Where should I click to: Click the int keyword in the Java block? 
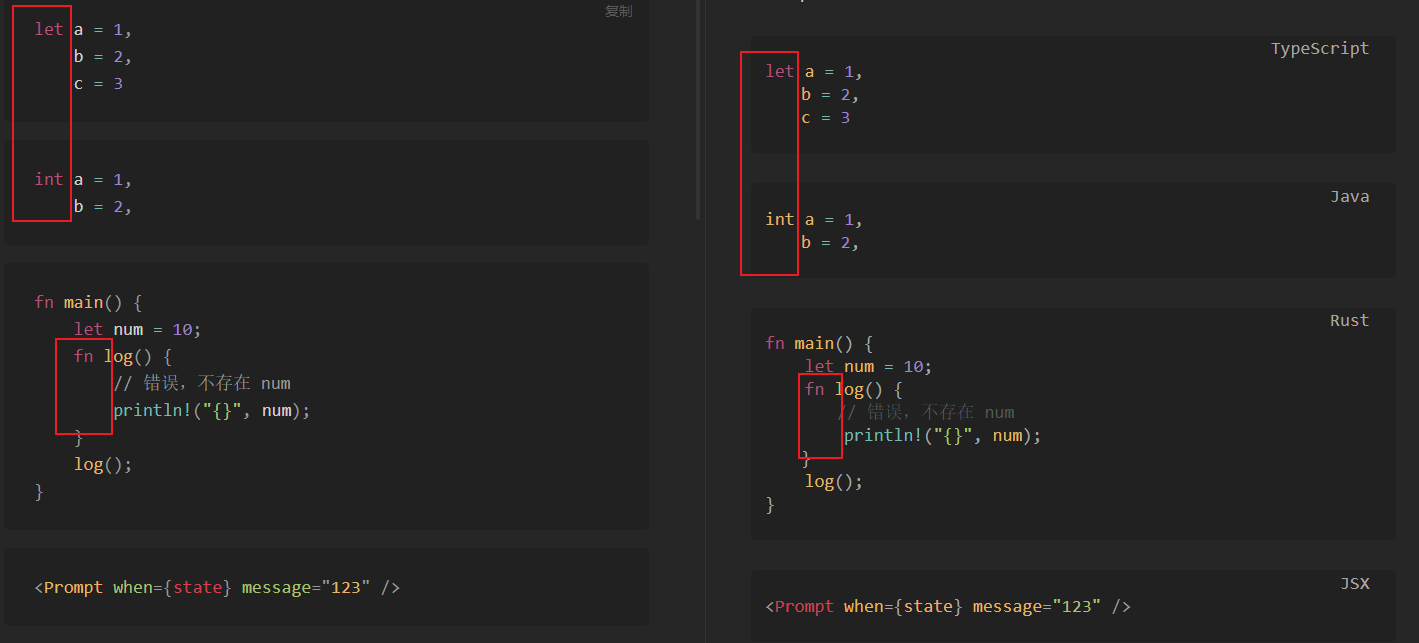tap(780, 219)
